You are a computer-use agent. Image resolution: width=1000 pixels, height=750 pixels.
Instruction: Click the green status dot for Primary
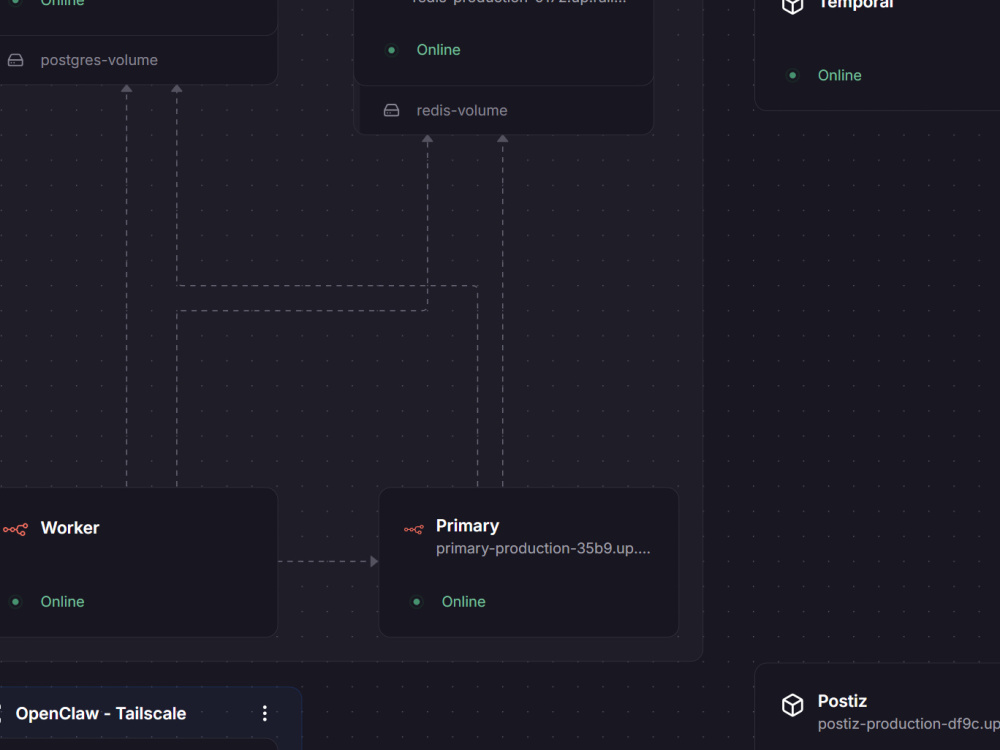pyautogui.click(x=416, y=601)
